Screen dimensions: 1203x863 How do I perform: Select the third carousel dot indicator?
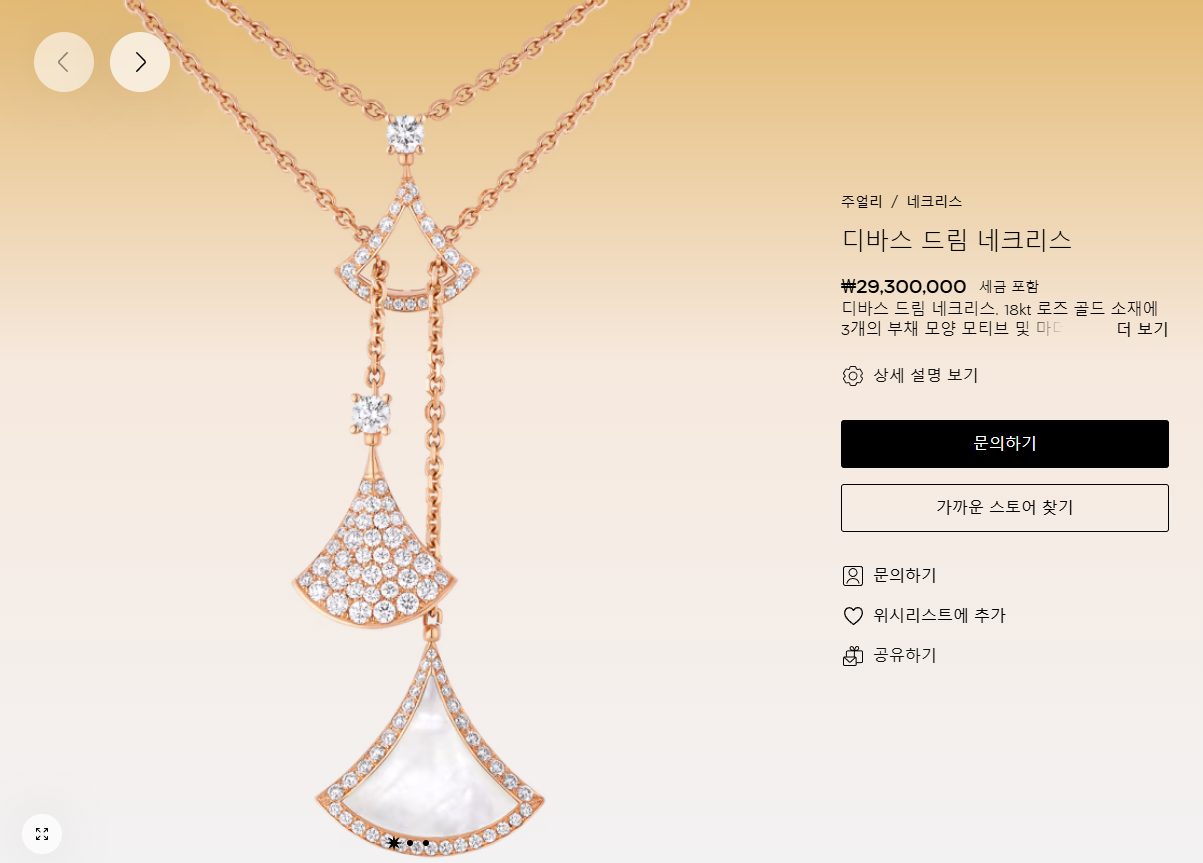coord(426,843)
